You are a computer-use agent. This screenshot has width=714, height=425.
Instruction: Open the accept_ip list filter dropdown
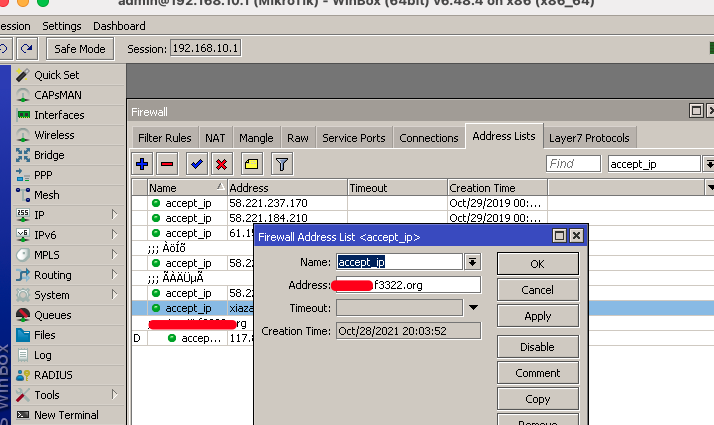(709, 164)
